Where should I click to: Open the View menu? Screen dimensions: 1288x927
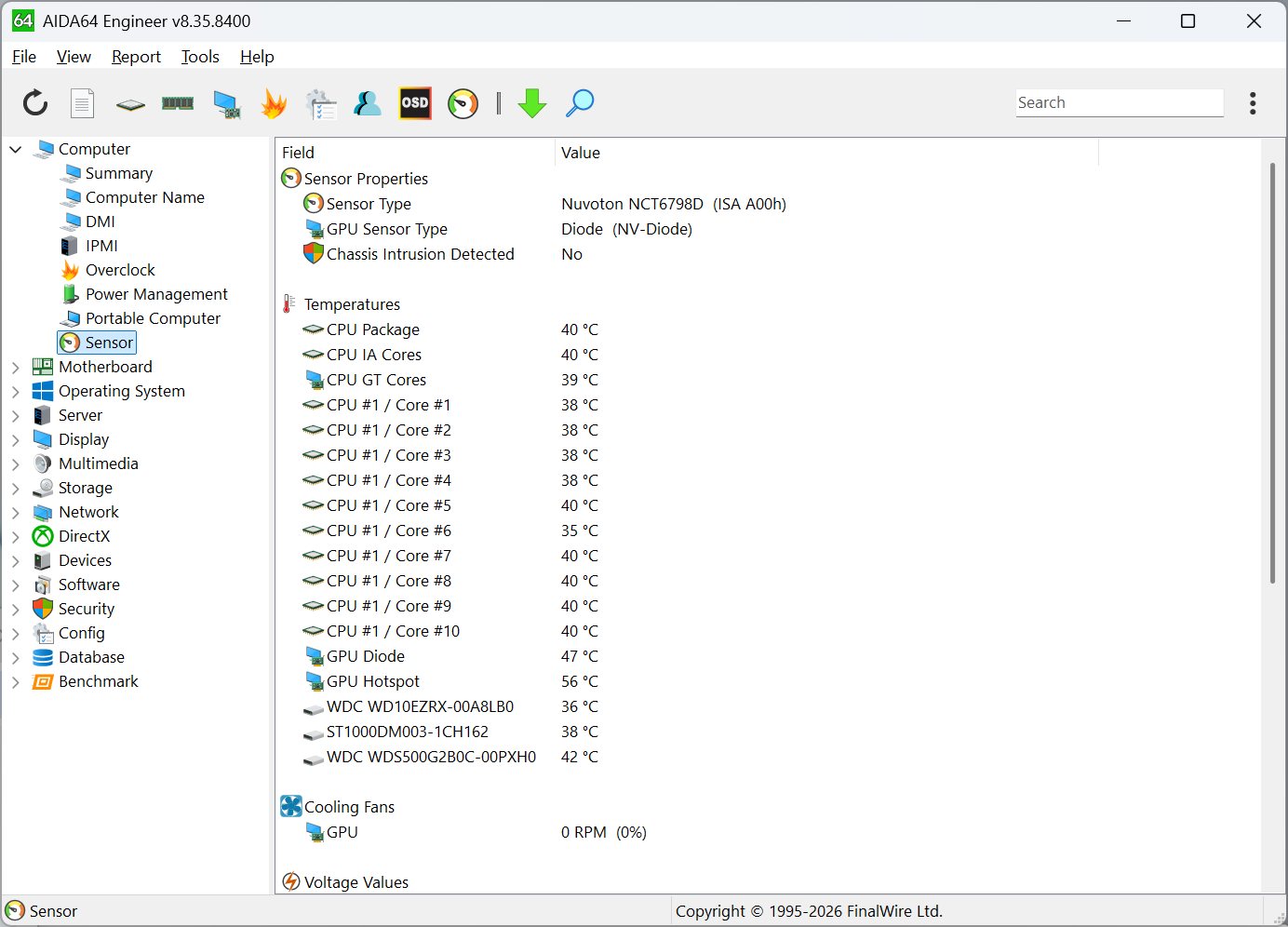tap(74, 57)
